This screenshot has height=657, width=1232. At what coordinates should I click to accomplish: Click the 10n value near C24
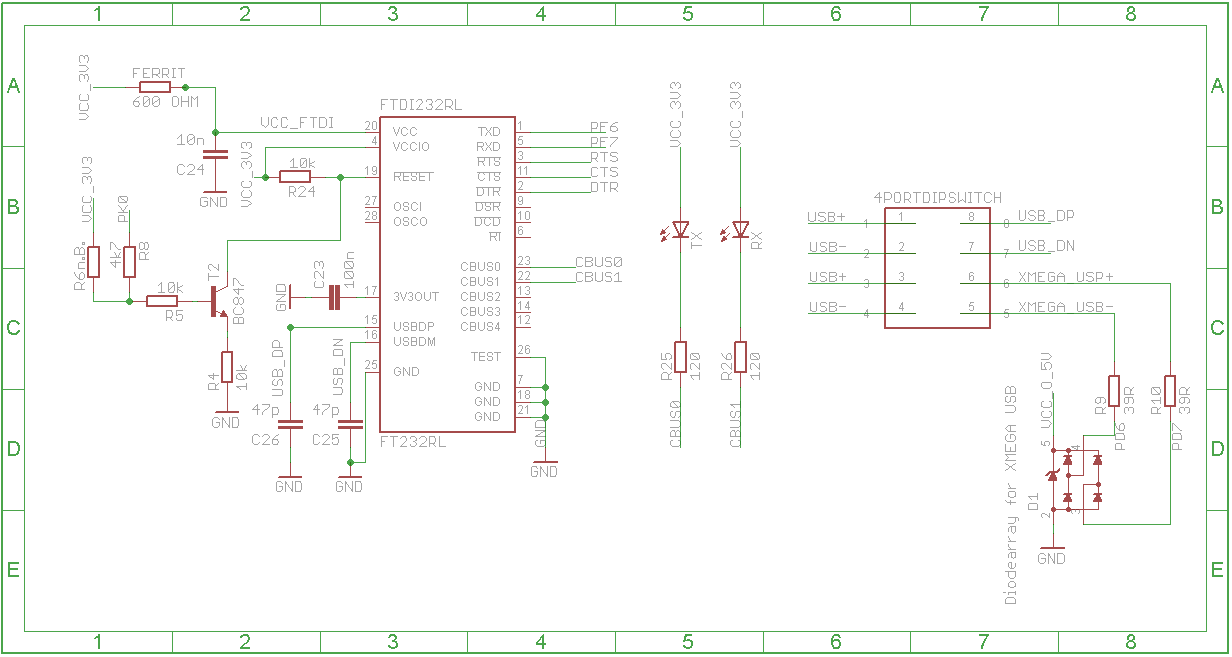(190, 139)
